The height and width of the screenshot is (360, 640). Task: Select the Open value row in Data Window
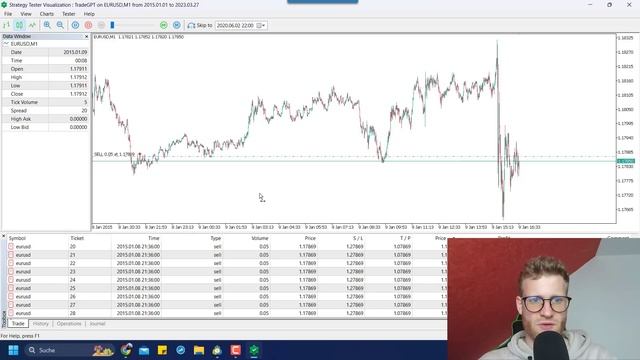click(45, 69)
